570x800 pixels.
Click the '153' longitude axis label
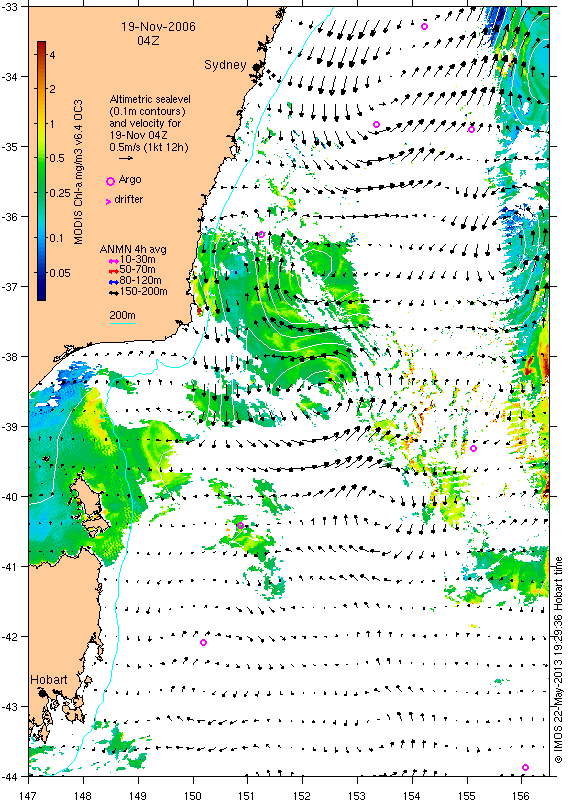tap(357, 794)
